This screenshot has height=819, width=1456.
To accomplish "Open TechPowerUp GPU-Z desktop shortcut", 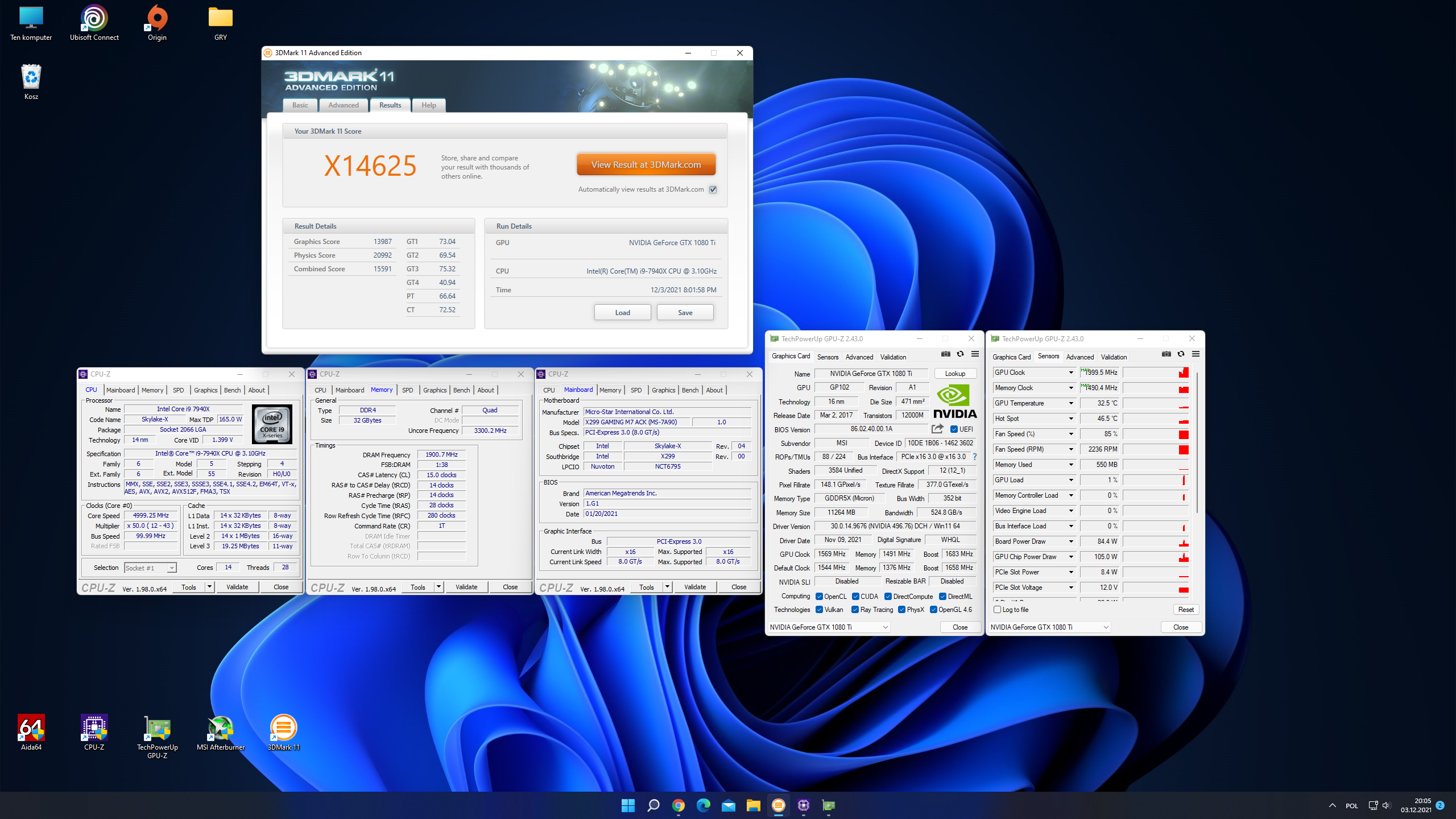I will [158, 737].
